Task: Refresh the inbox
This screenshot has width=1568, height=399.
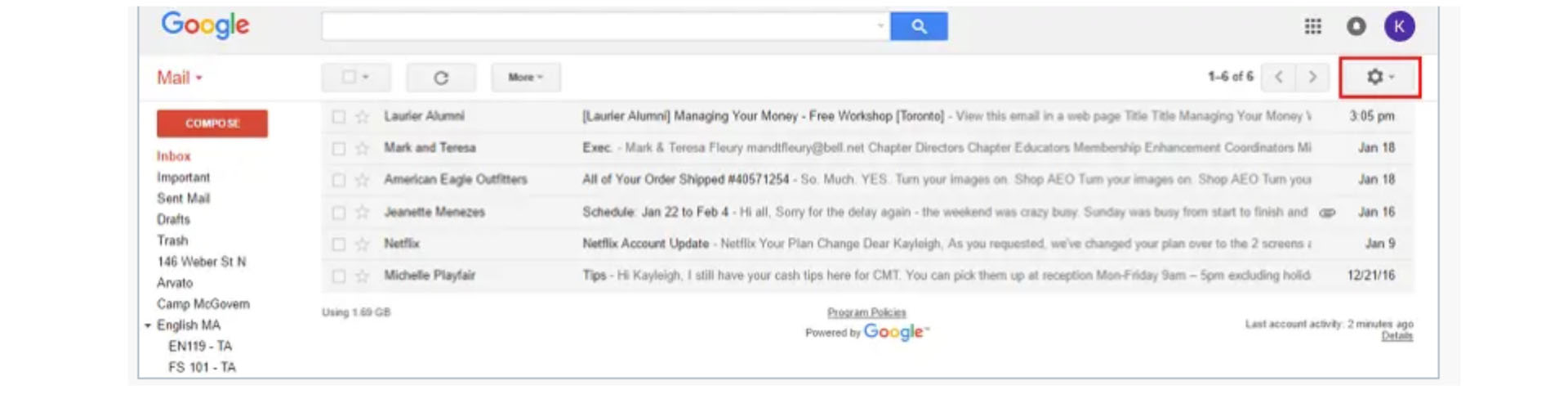Action: [x=441, y=78]
